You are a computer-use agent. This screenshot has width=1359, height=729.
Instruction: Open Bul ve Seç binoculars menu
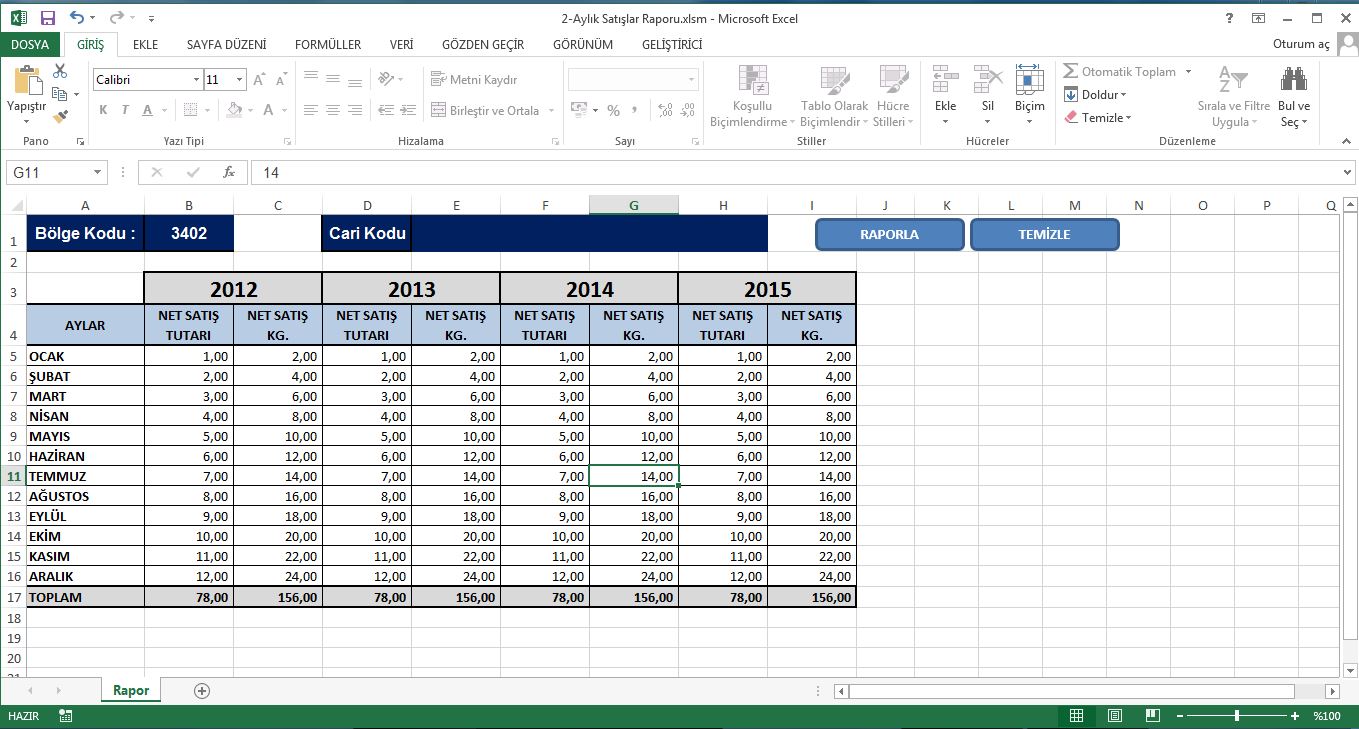click(x=1294, y=96)
